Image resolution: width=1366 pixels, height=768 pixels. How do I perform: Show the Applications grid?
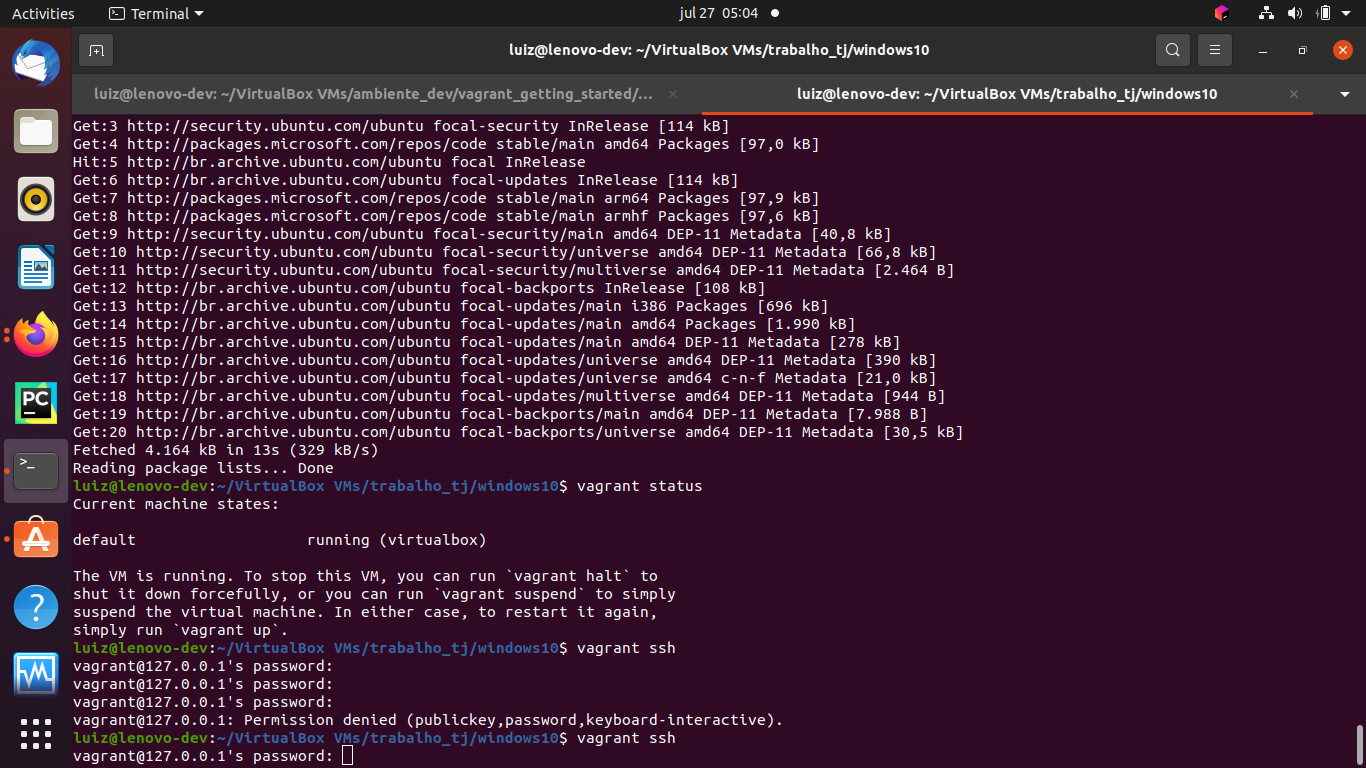coord(36,734)
